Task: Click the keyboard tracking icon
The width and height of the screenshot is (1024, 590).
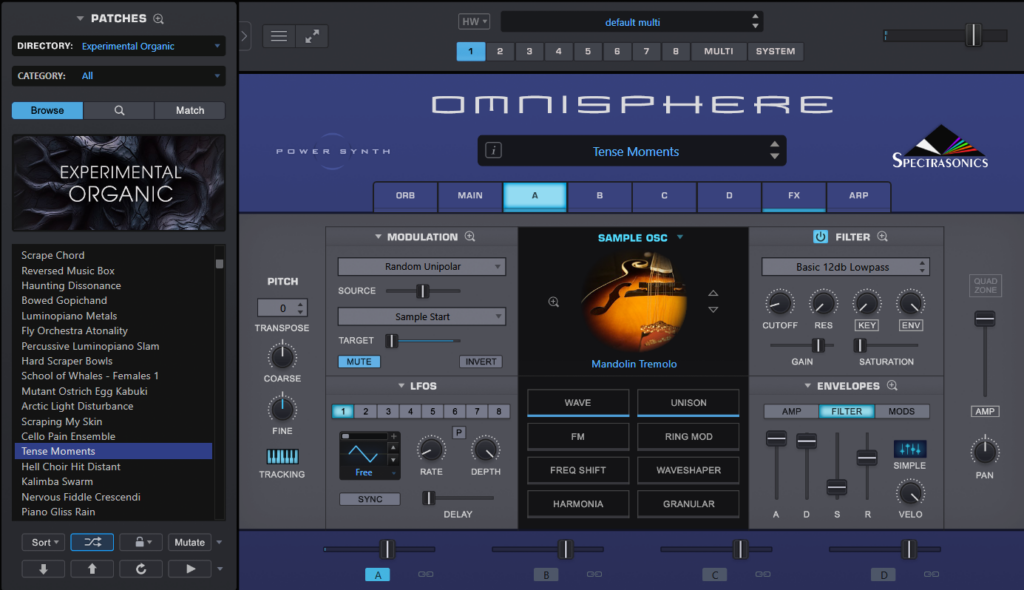Action: 282,456
